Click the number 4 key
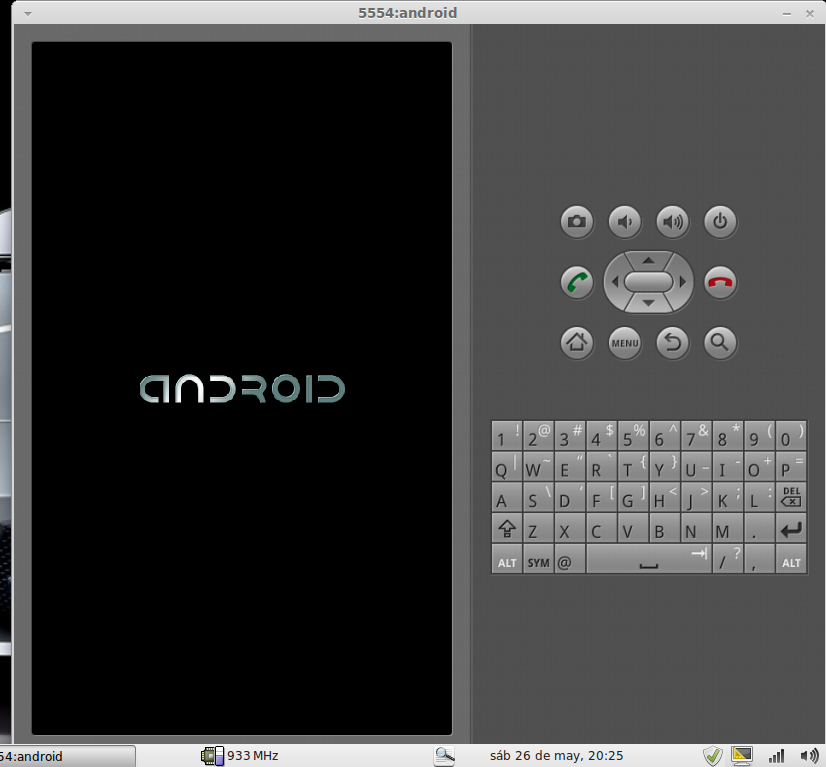The height and width of the screenshot is (767, 826). (x=602, y=435)
